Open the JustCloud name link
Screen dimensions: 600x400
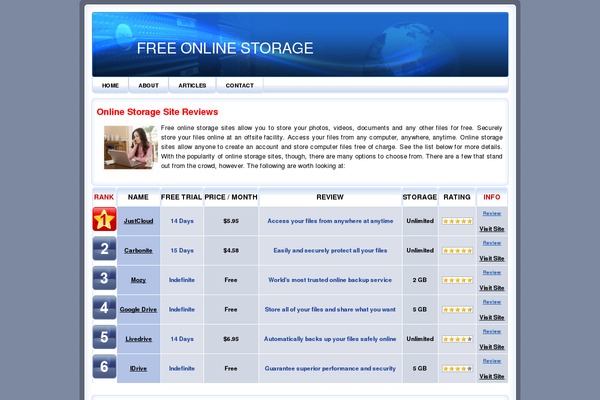coord(139,221)
